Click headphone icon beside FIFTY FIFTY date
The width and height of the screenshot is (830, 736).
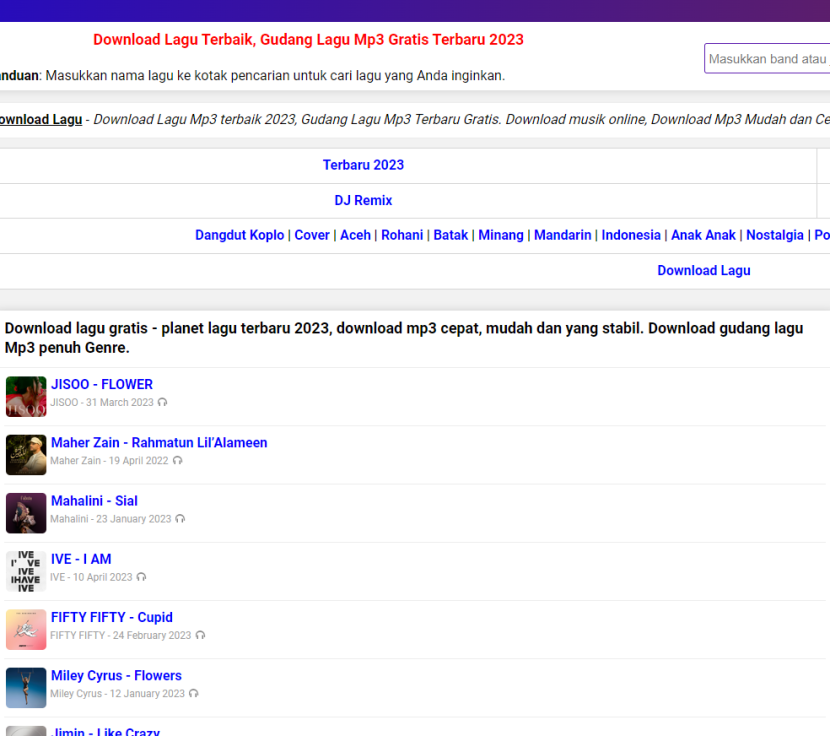coord(200,635)
